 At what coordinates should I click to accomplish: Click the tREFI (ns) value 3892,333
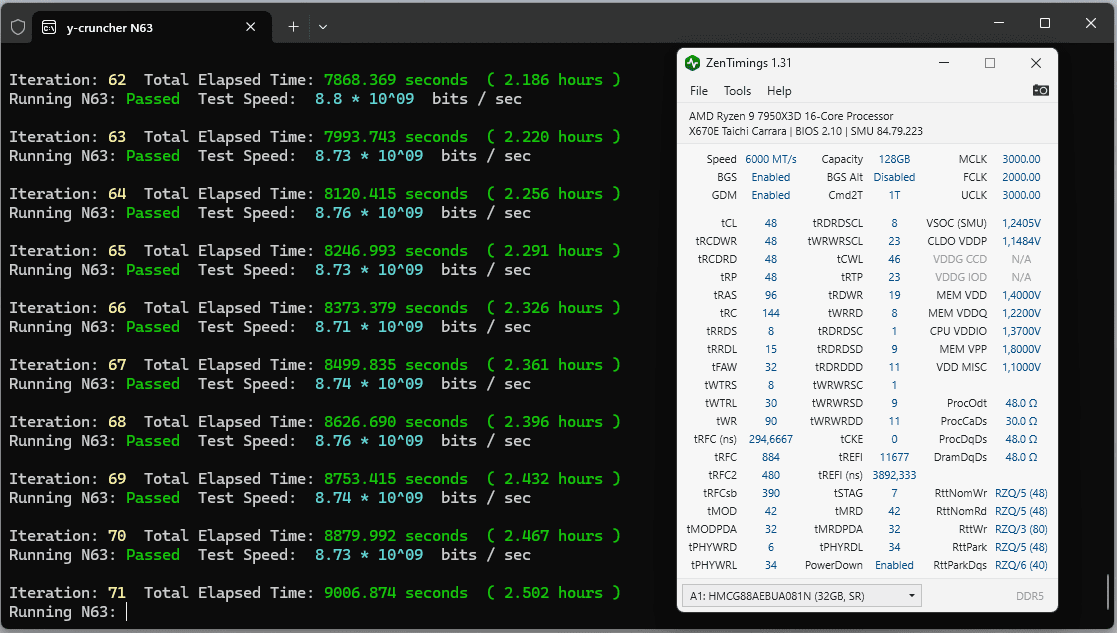pos(894,475)
